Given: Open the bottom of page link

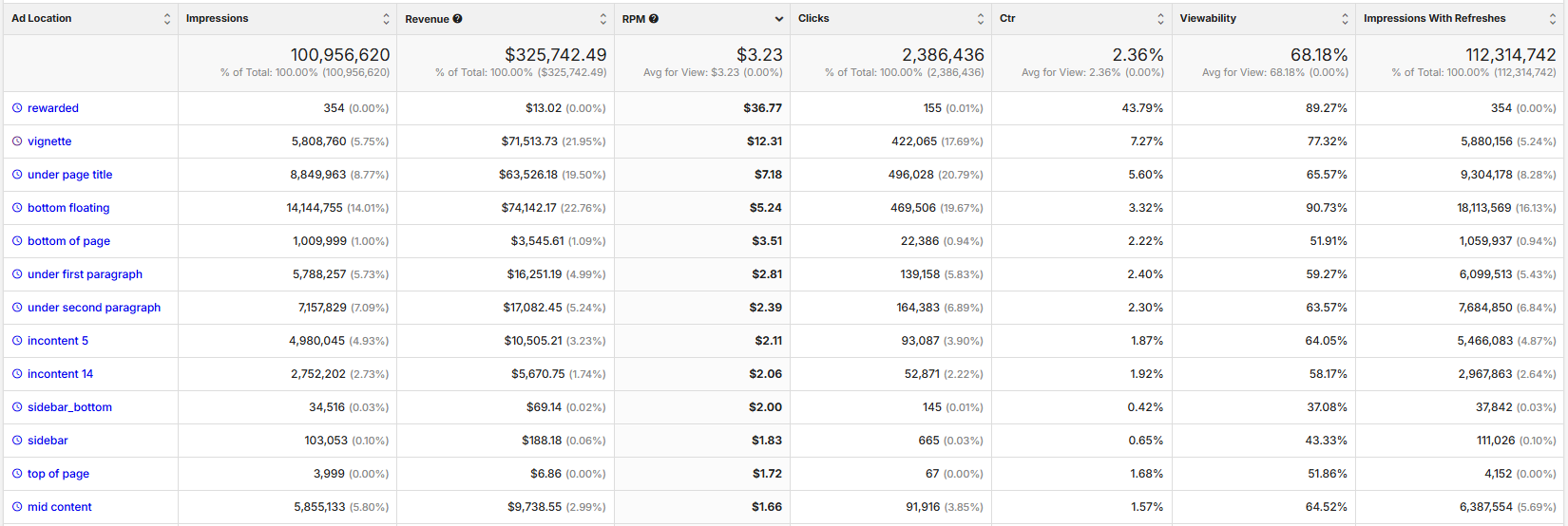Looking at the screenshot, I should pyautogui.click(x=68, y=241).
